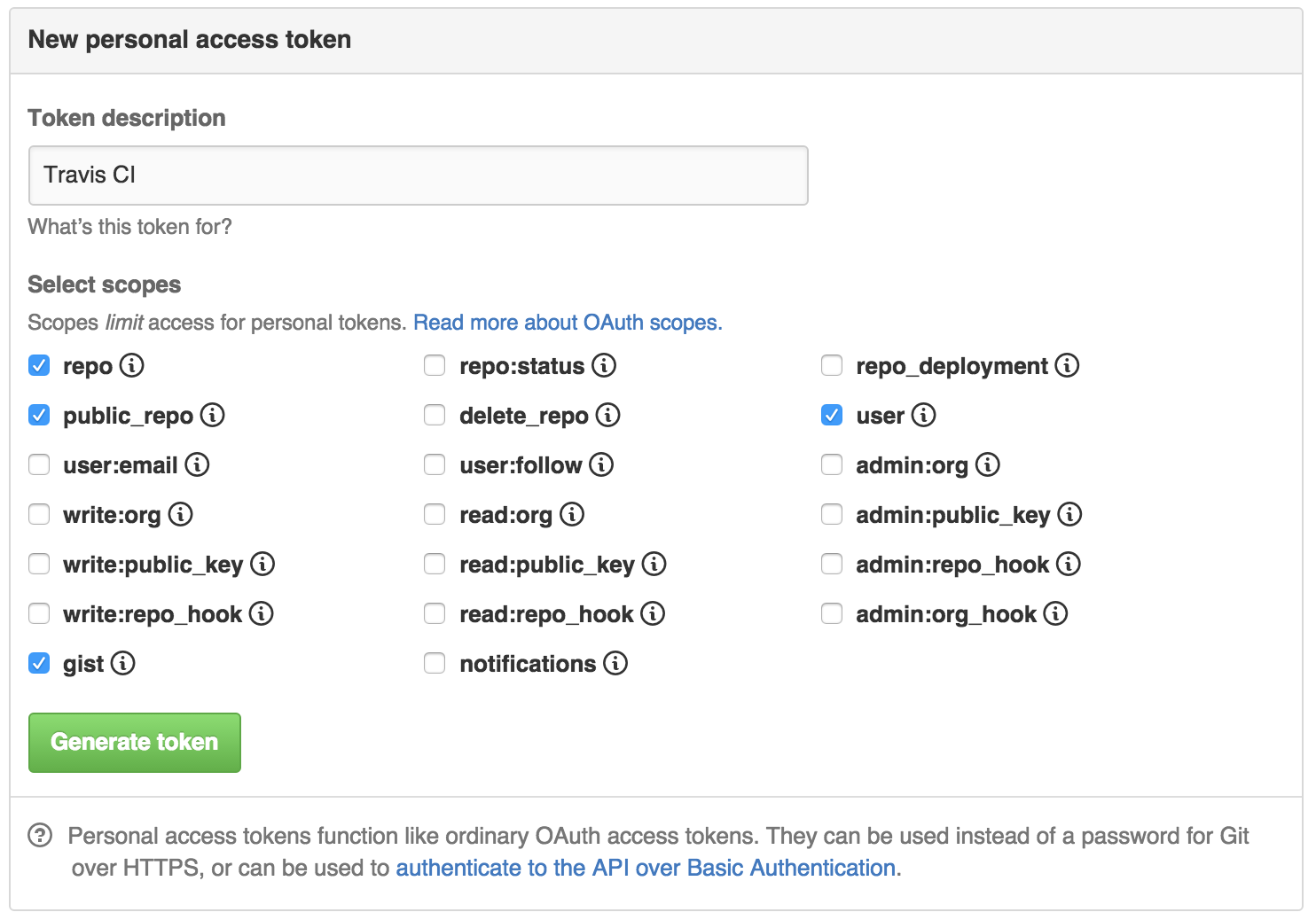
Task: Click the info icon next to gist
Action: [122, 663]
